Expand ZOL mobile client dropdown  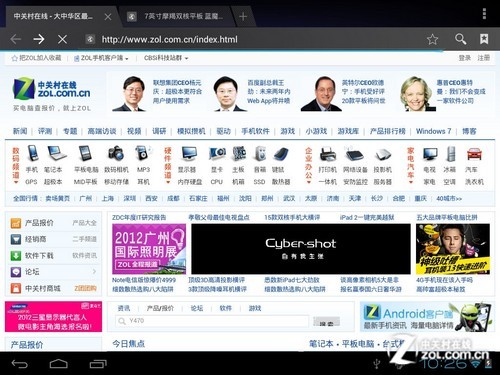pos(101,58)
